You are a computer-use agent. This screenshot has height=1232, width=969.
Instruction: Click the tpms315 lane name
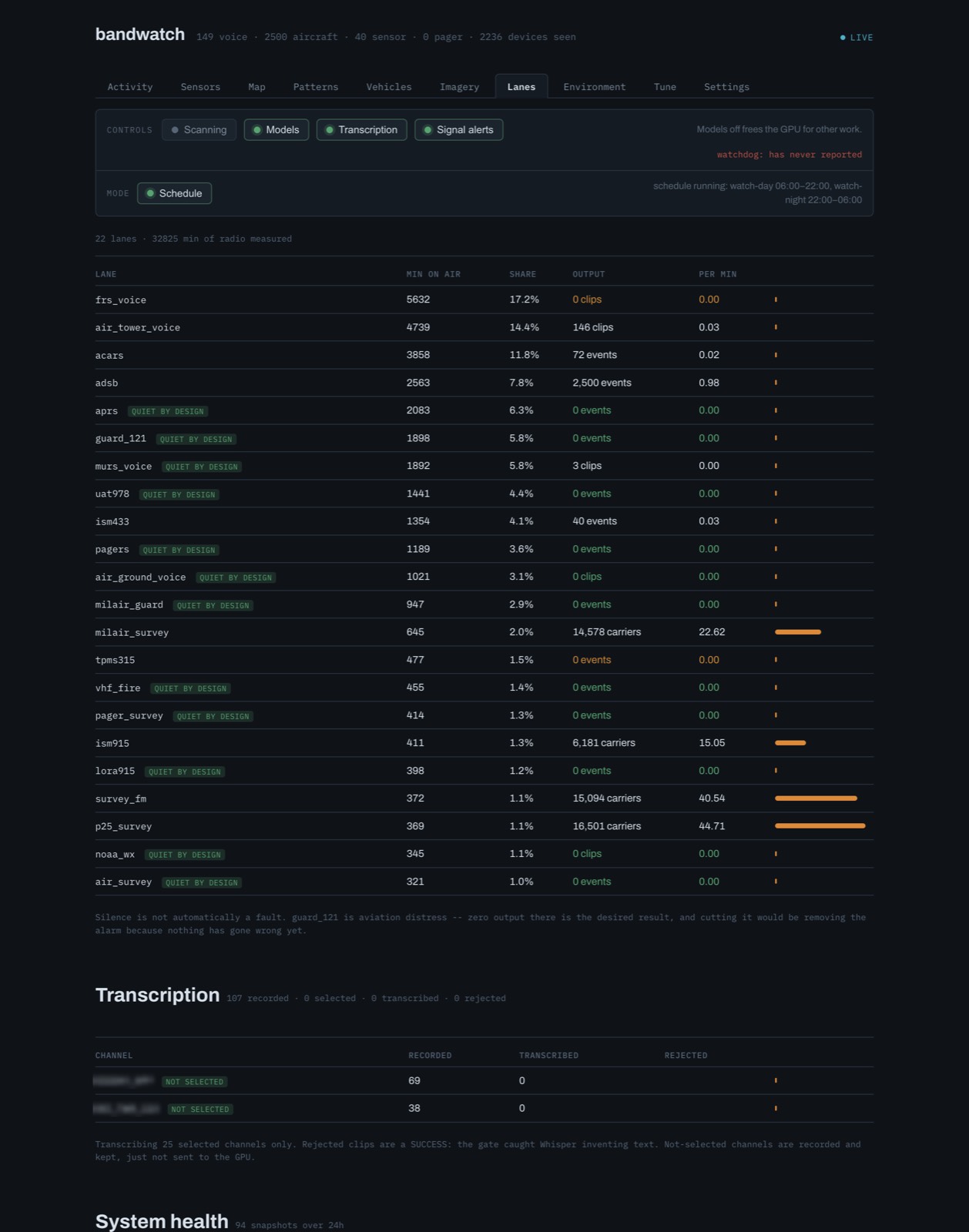point(115,660)
